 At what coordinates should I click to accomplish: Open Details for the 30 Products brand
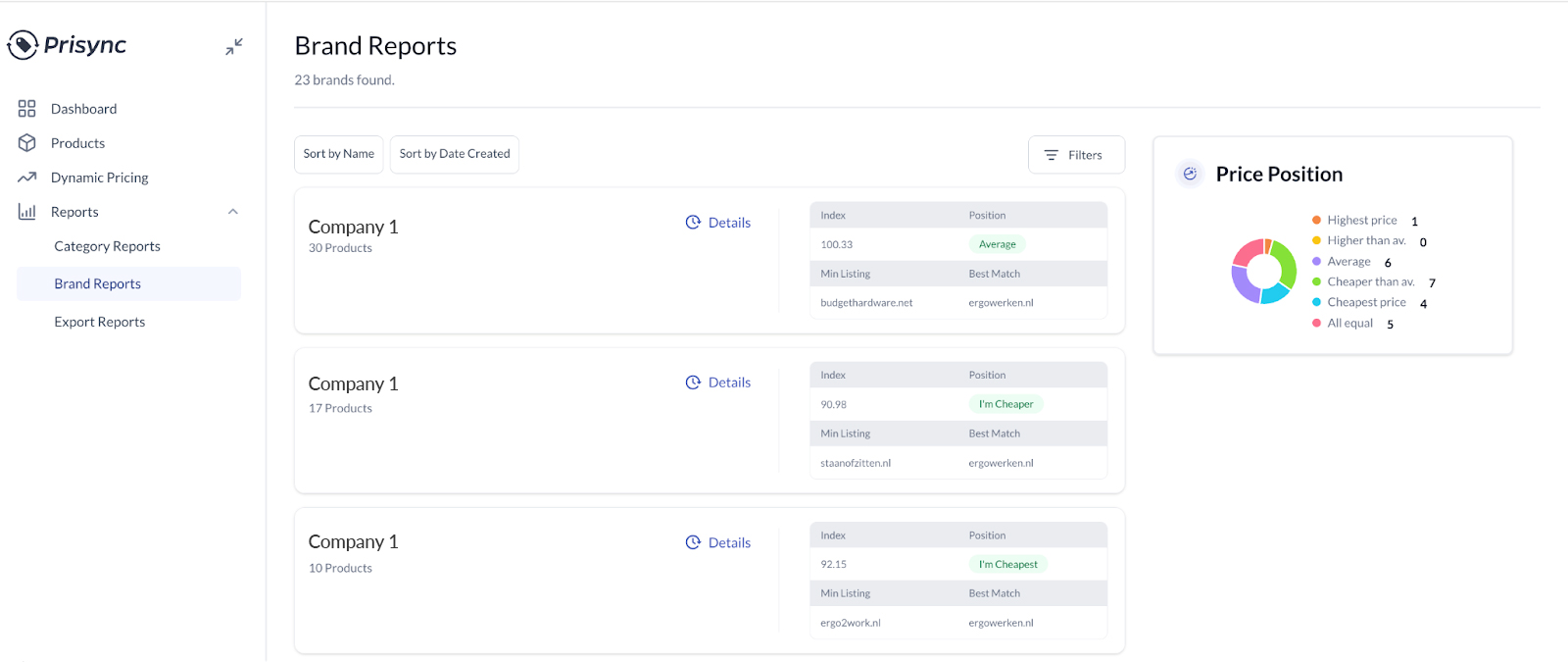(x=718, y=223)
